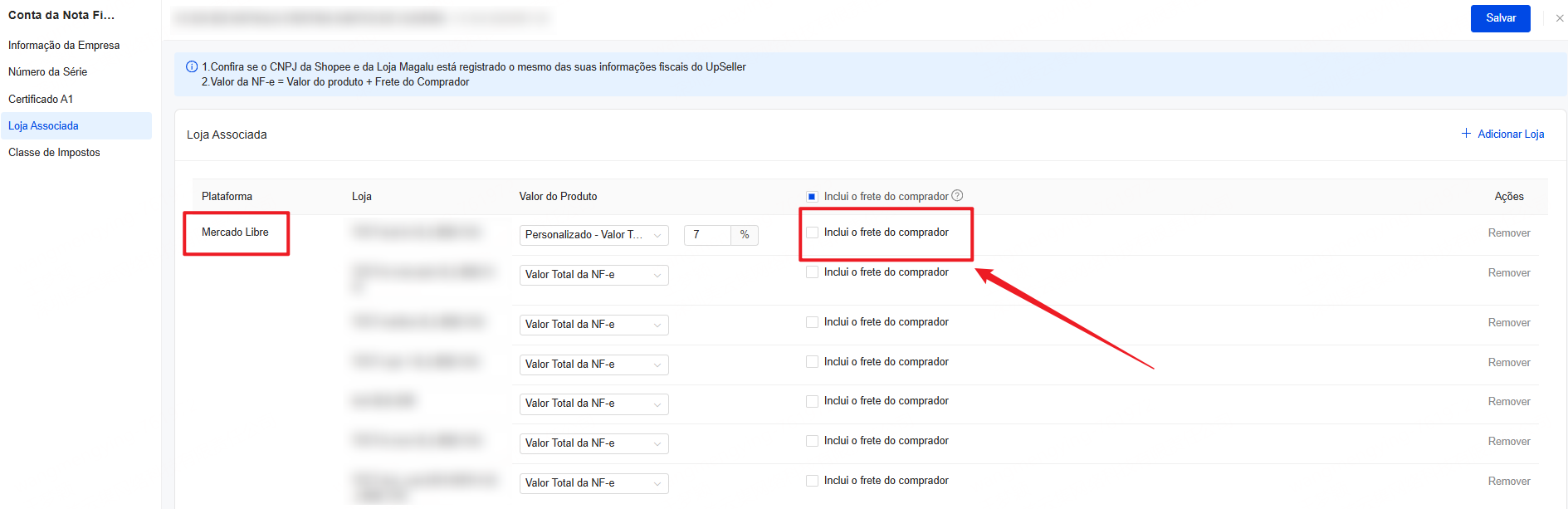Enable Inclui o frete for the Mercado Libre first row
This screenshot has width=1568, height=509.
tap(812, 232)
